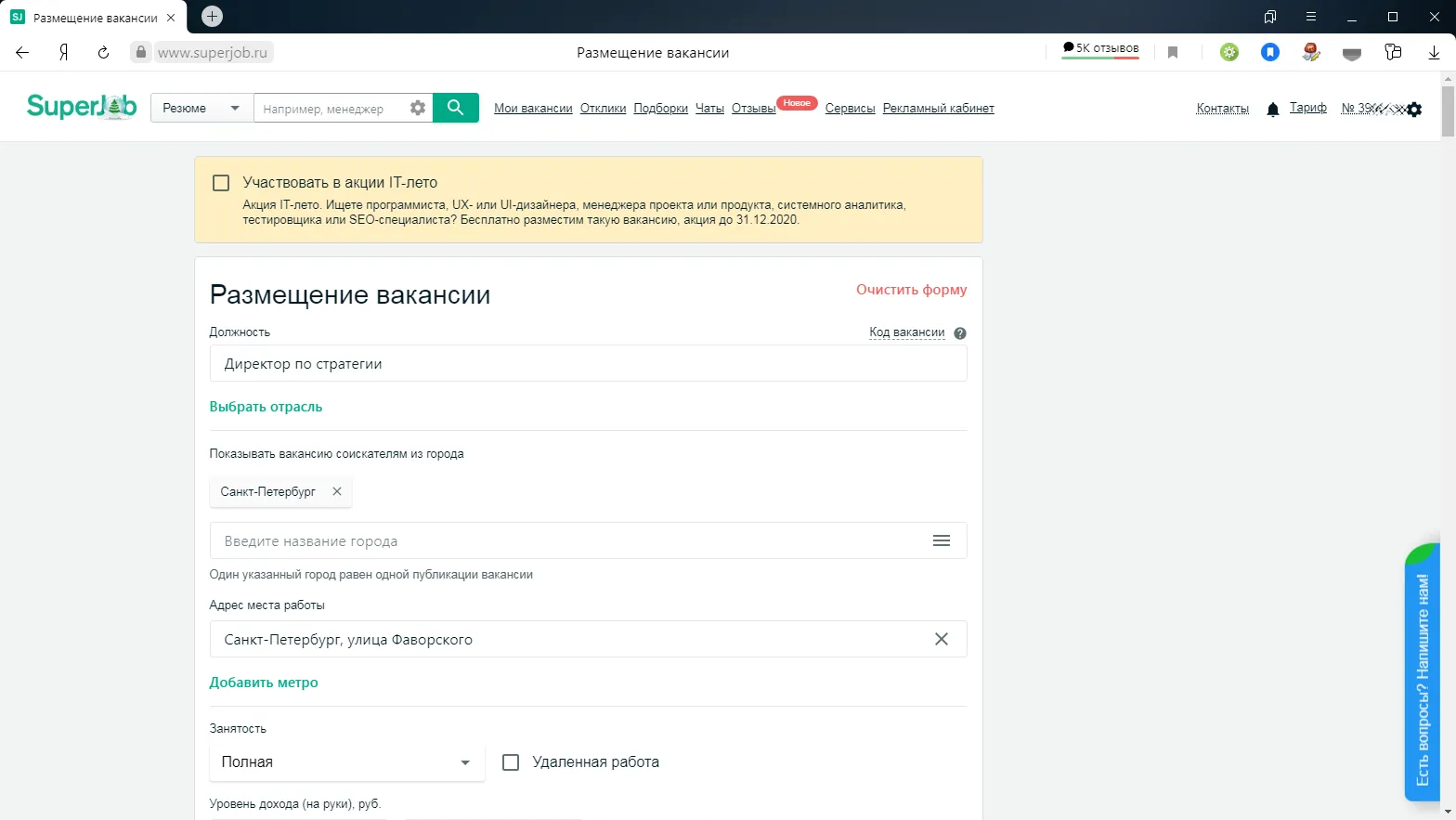Reload the page

[x=103, y=53]
